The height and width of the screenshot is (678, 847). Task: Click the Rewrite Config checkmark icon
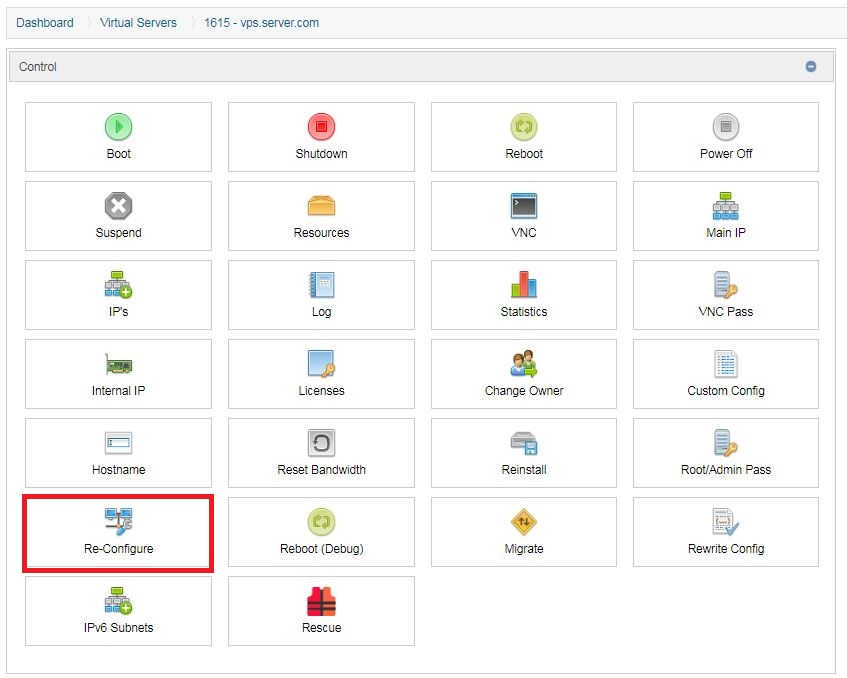point(726,522)
